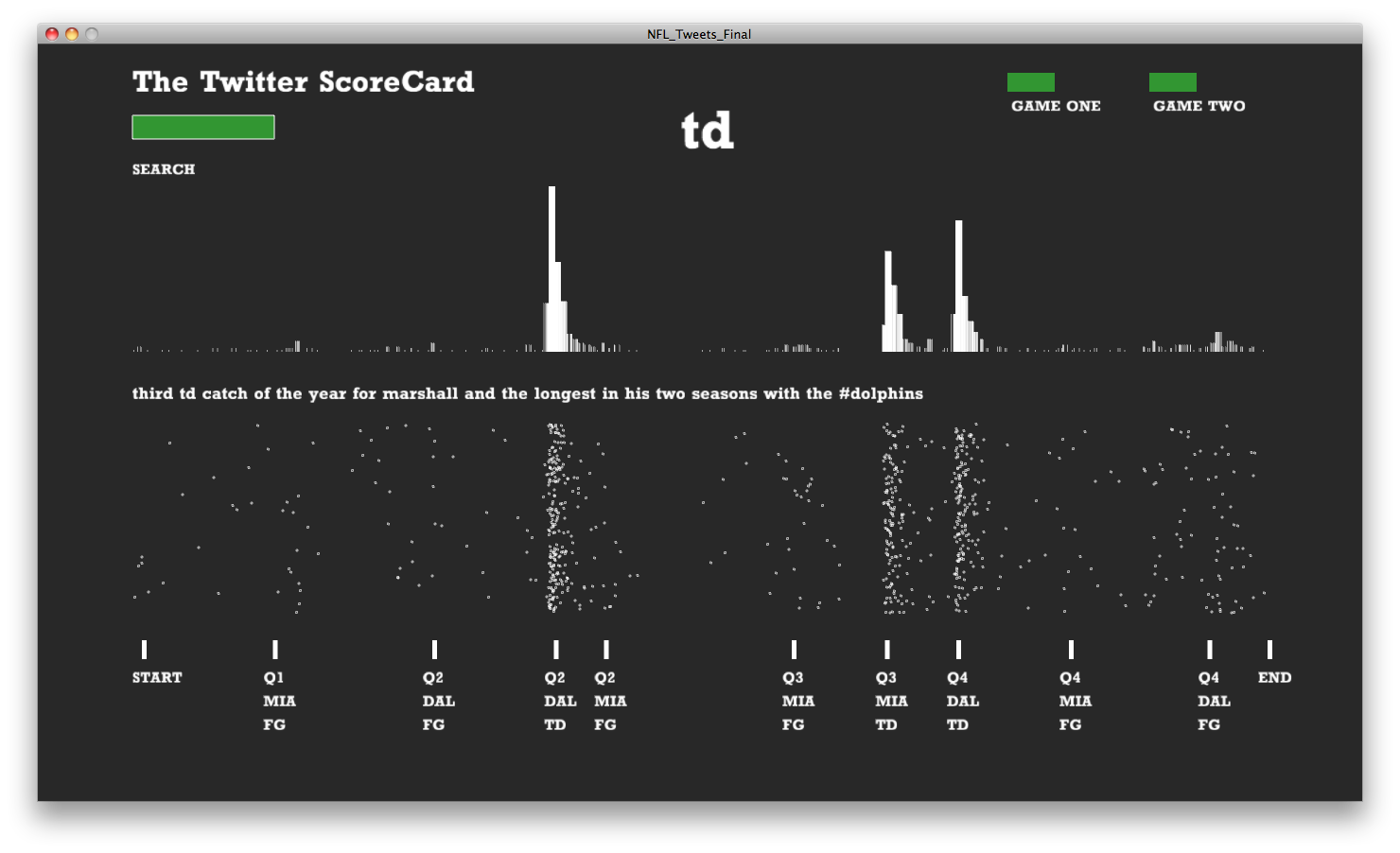The image size is (1400, 853).
Task: Click the Q4 MIA FG marker
Action: (1071, 650)
